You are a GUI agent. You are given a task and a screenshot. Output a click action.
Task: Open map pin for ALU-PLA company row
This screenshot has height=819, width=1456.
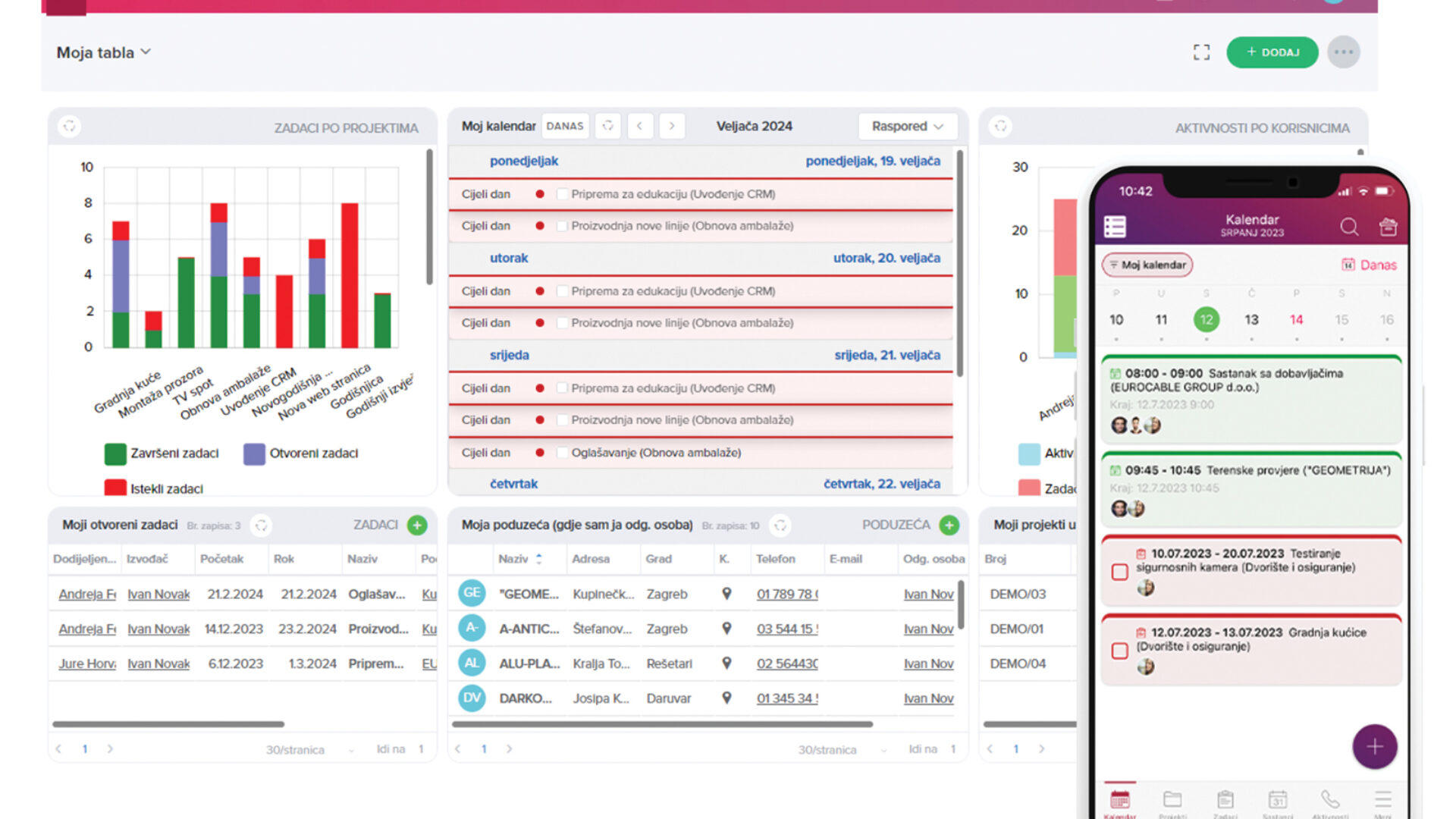[x=726, y=663]
